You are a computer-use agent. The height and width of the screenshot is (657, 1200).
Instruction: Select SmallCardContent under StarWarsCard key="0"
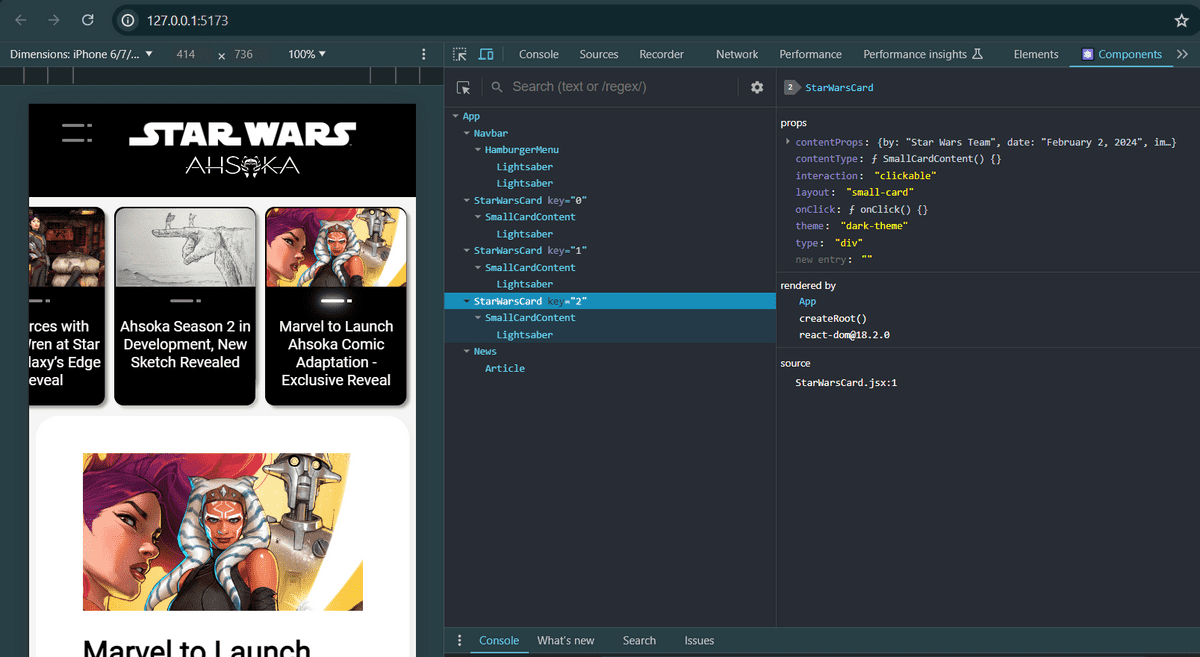pos(530,217)
